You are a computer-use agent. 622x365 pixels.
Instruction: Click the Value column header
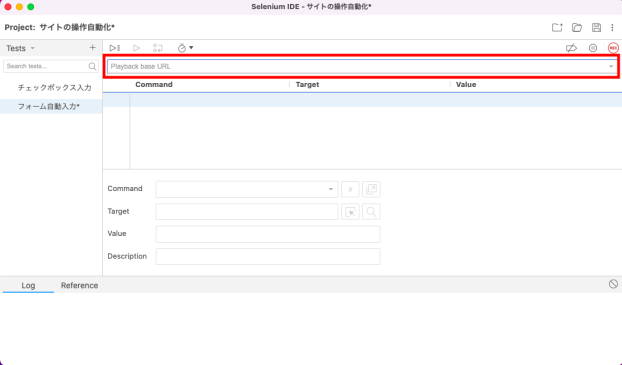pos(466,85)
